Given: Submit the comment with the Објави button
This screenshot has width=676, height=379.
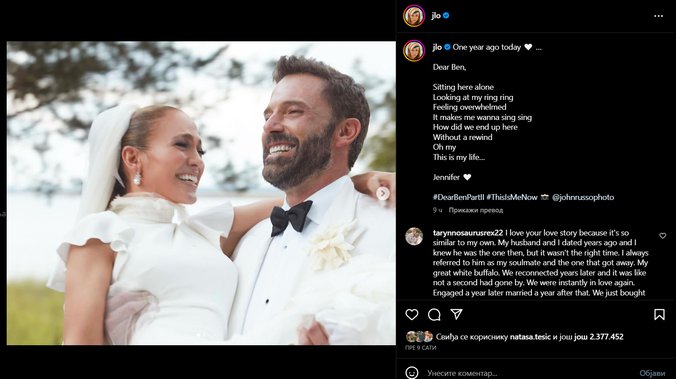Looking at the screenshot, I should point(652,373).
